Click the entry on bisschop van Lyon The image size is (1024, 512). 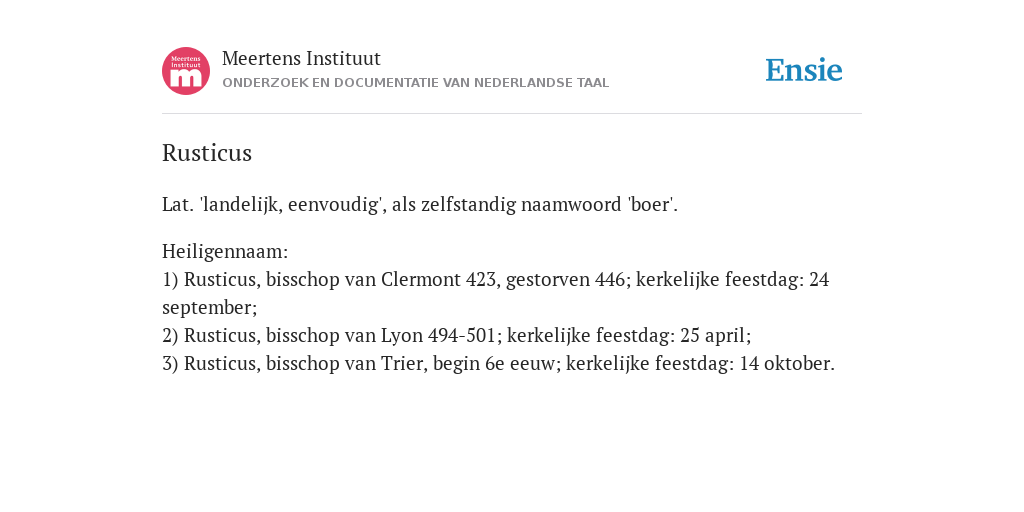click(456, 336)
